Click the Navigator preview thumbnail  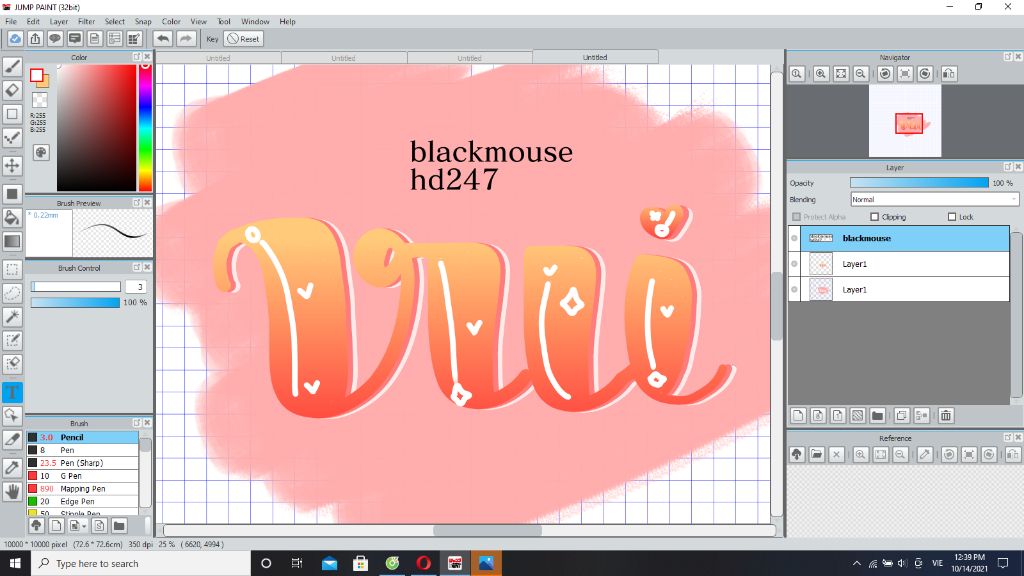[x=905, y=121]
